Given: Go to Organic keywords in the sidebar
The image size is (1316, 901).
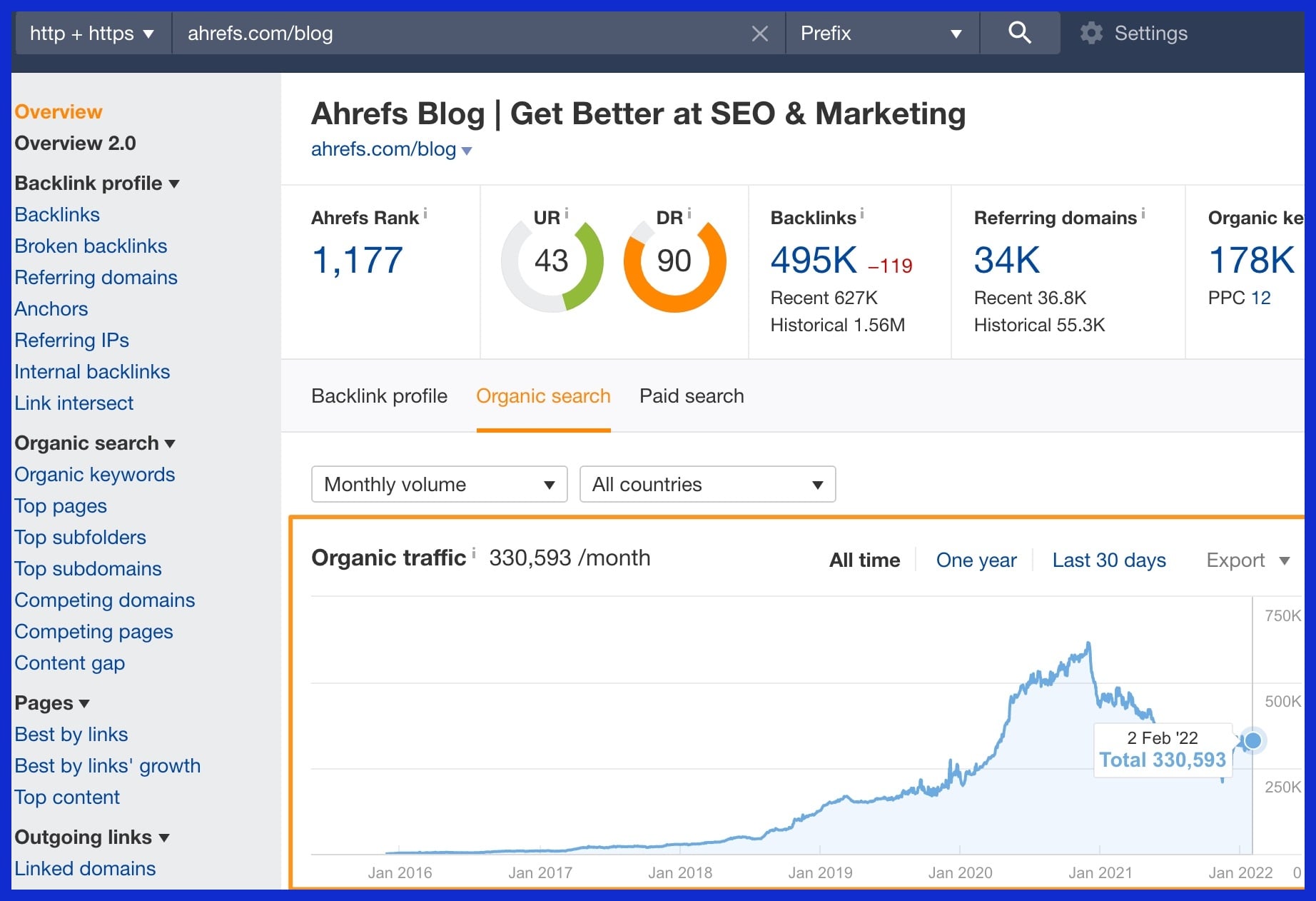Looking at the screenshot, I should tap(94, 474).
